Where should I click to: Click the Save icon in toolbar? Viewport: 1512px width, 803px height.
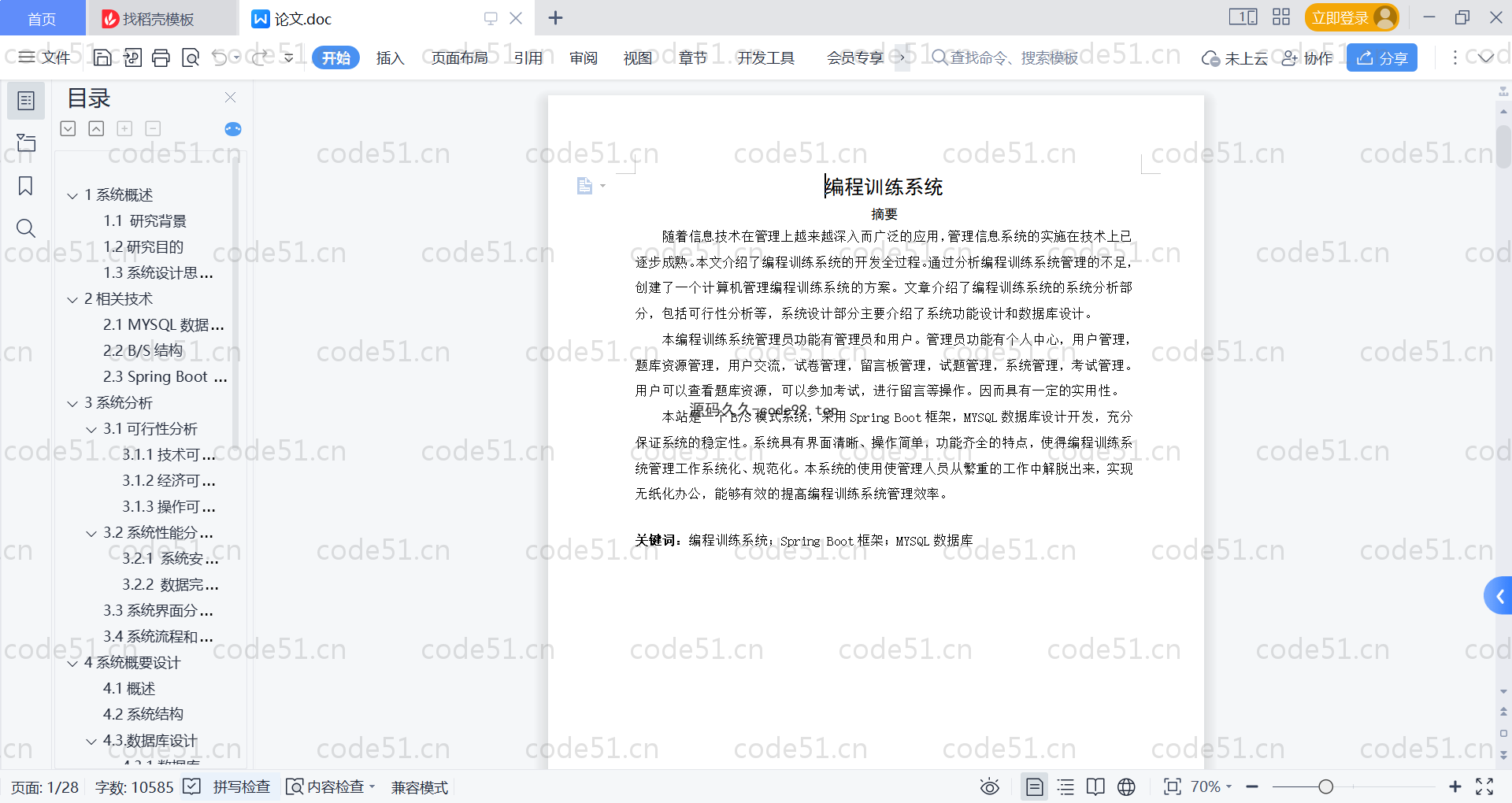point(102,57)
